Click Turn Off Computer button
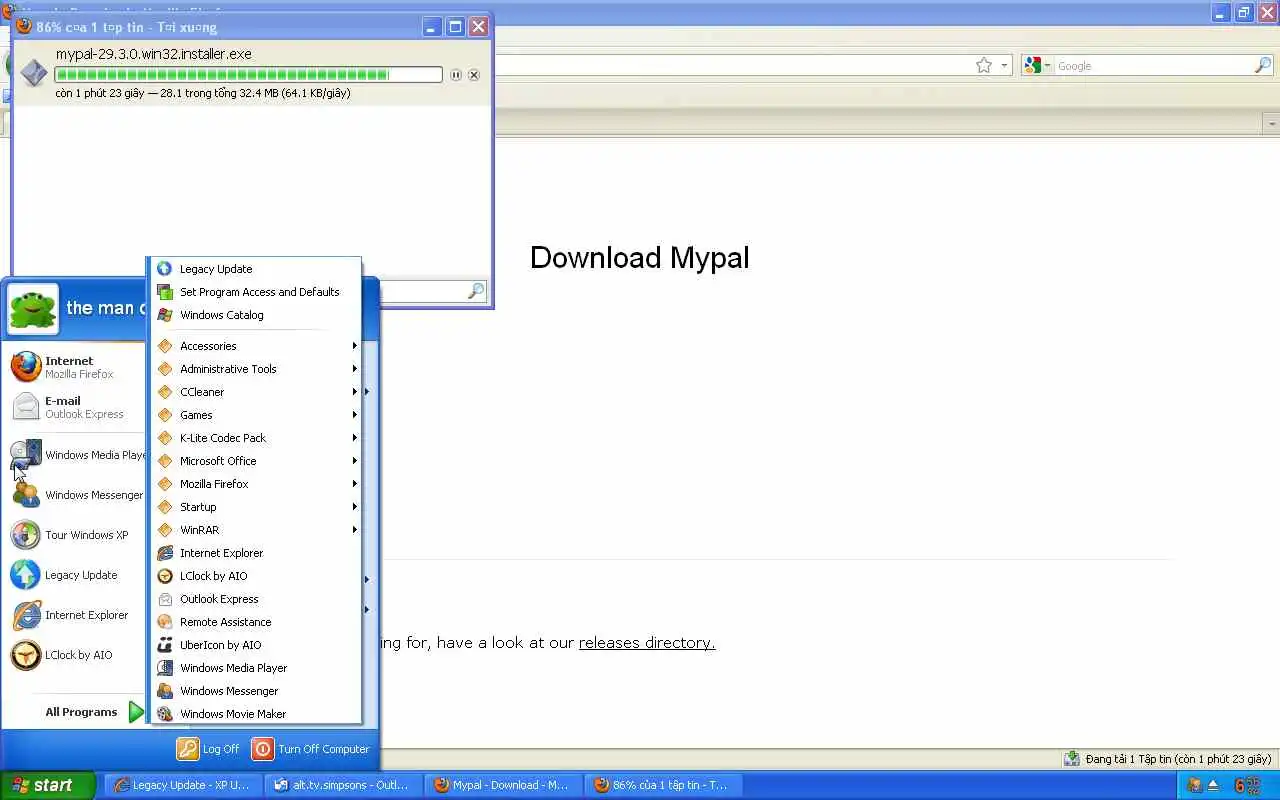The width and height of the screenshot is (1280, 800). click(x=311, y=749)
